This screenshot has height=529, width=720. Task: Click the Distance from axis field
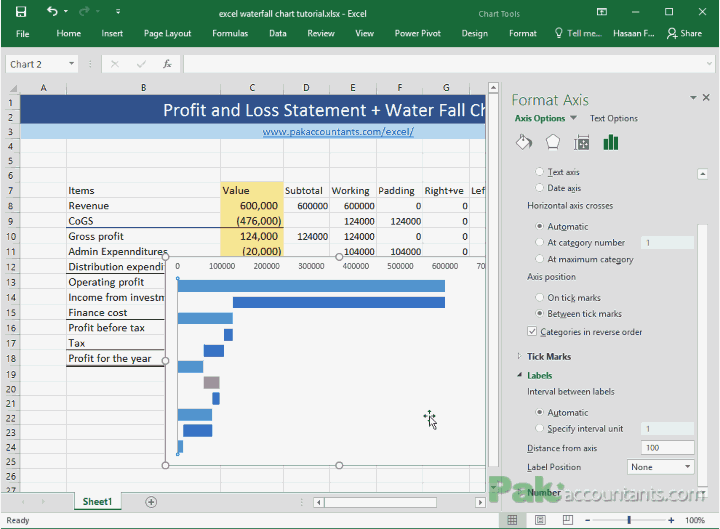(667, 448)
